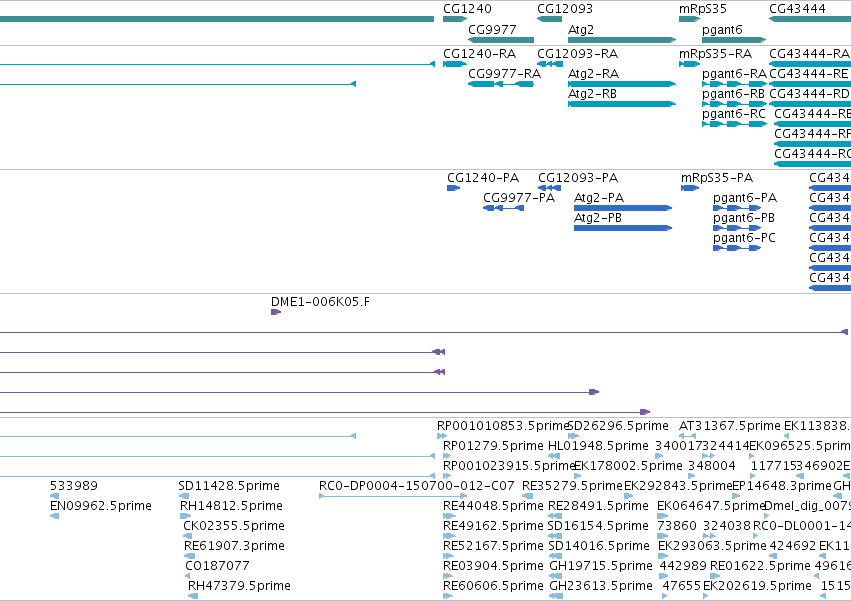Click the CG12093-PA protein feature
This screenshot has height=601, width=851.
click(549, 188)
